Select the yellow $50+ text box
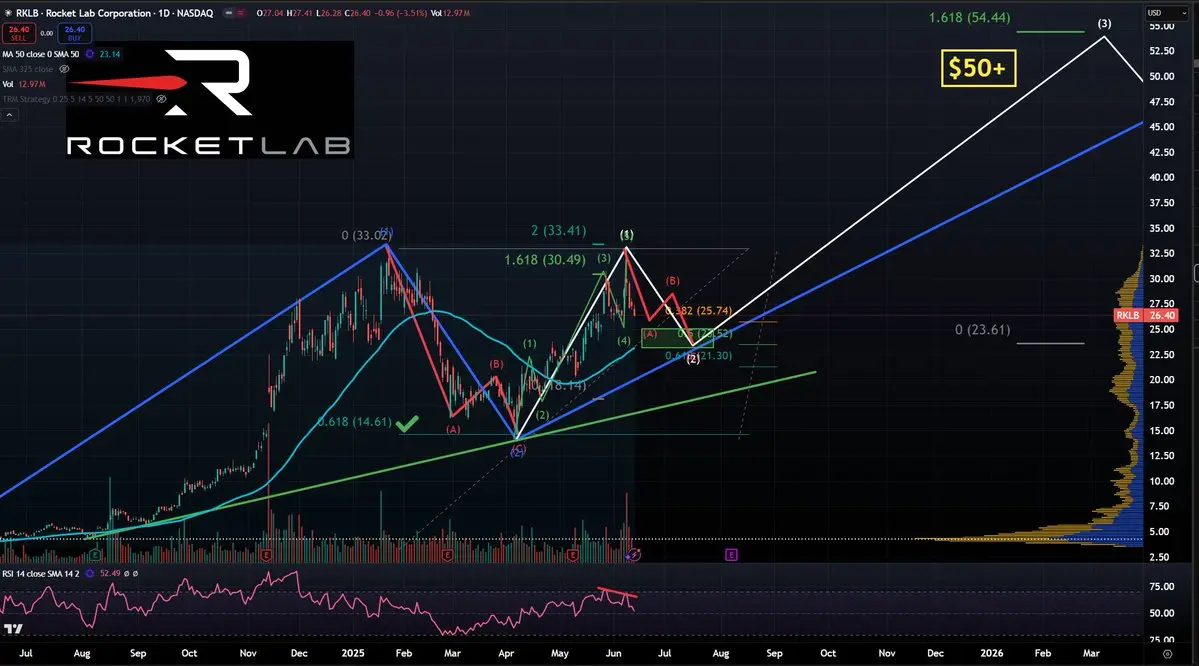The image size is (1199, 666). pyautogui.click(x=978, y=68)
